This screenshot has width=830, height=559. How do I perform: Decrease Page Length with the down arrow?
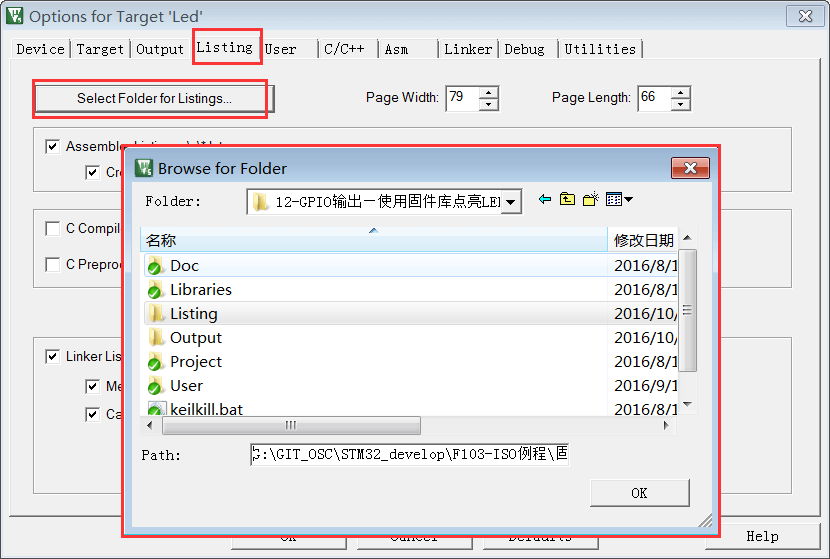point(680,104)
